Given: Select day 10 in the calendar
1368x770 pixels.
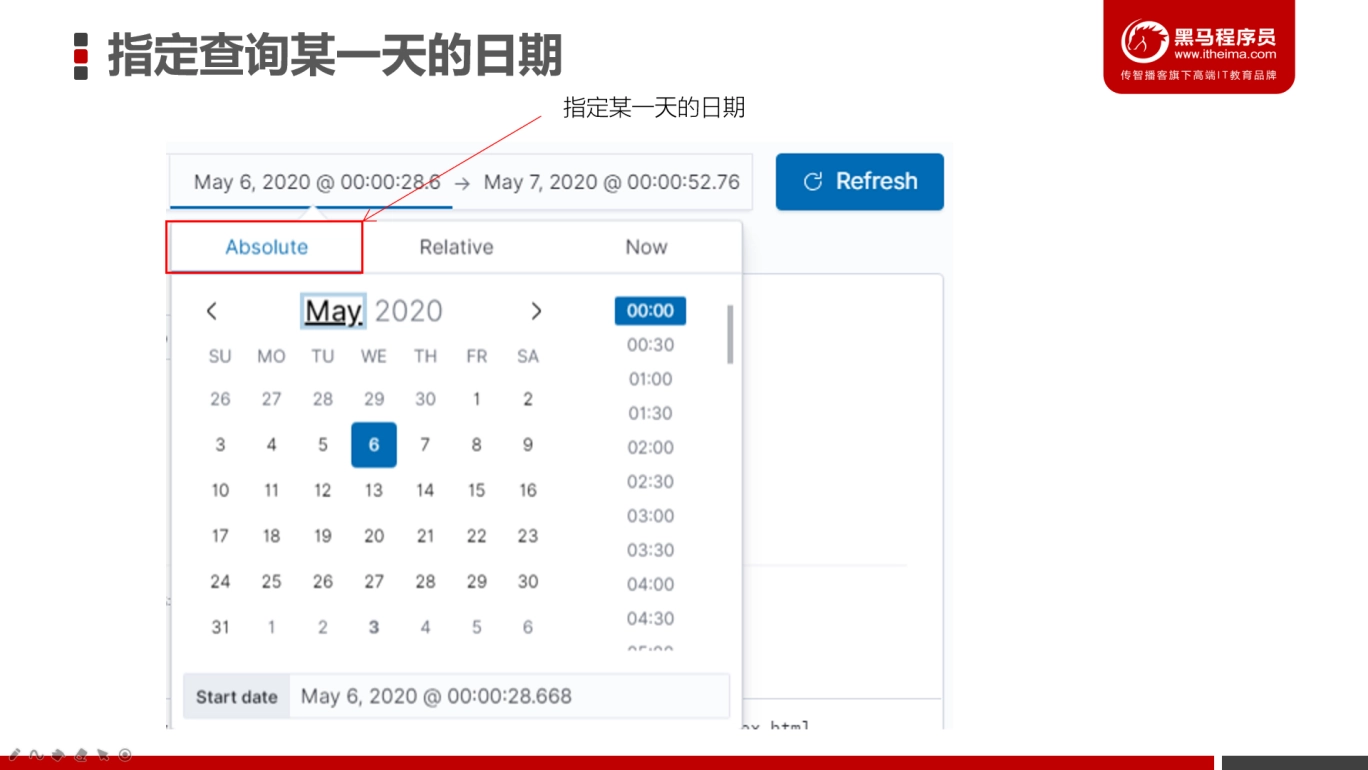Looking at the screenshot, I should click(x=220, y=490).
